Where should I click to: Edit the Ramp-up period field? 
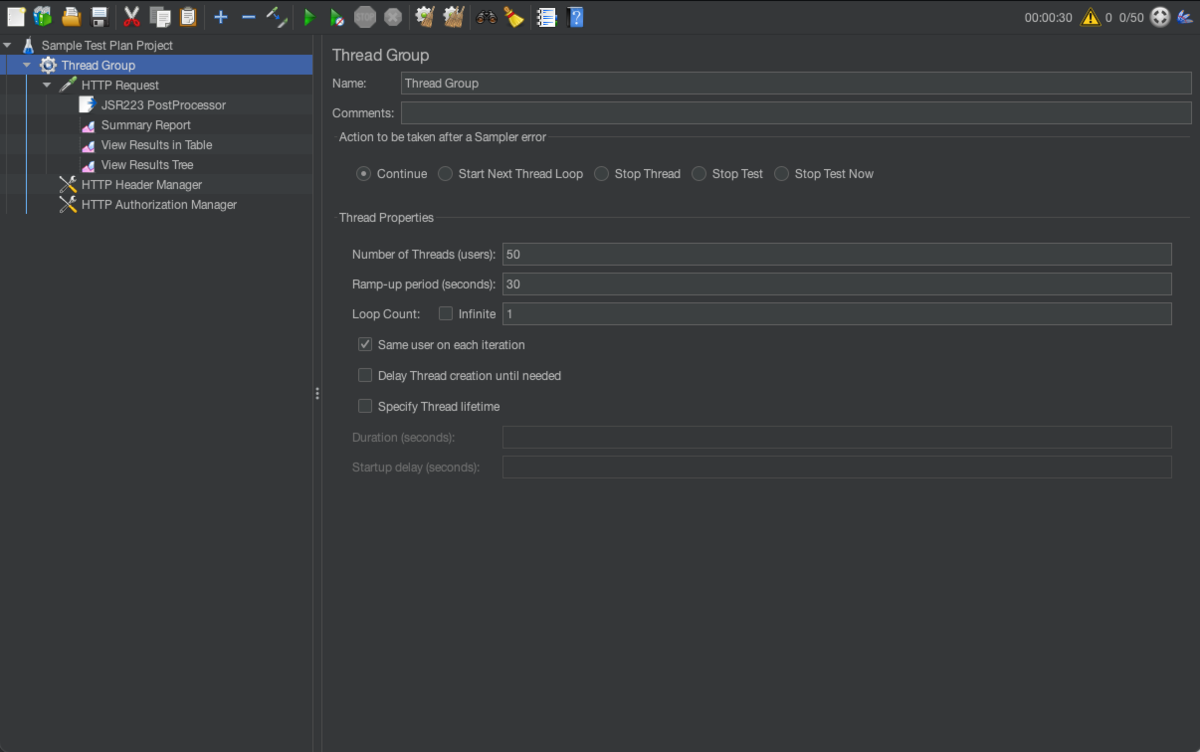coord(837,284)
